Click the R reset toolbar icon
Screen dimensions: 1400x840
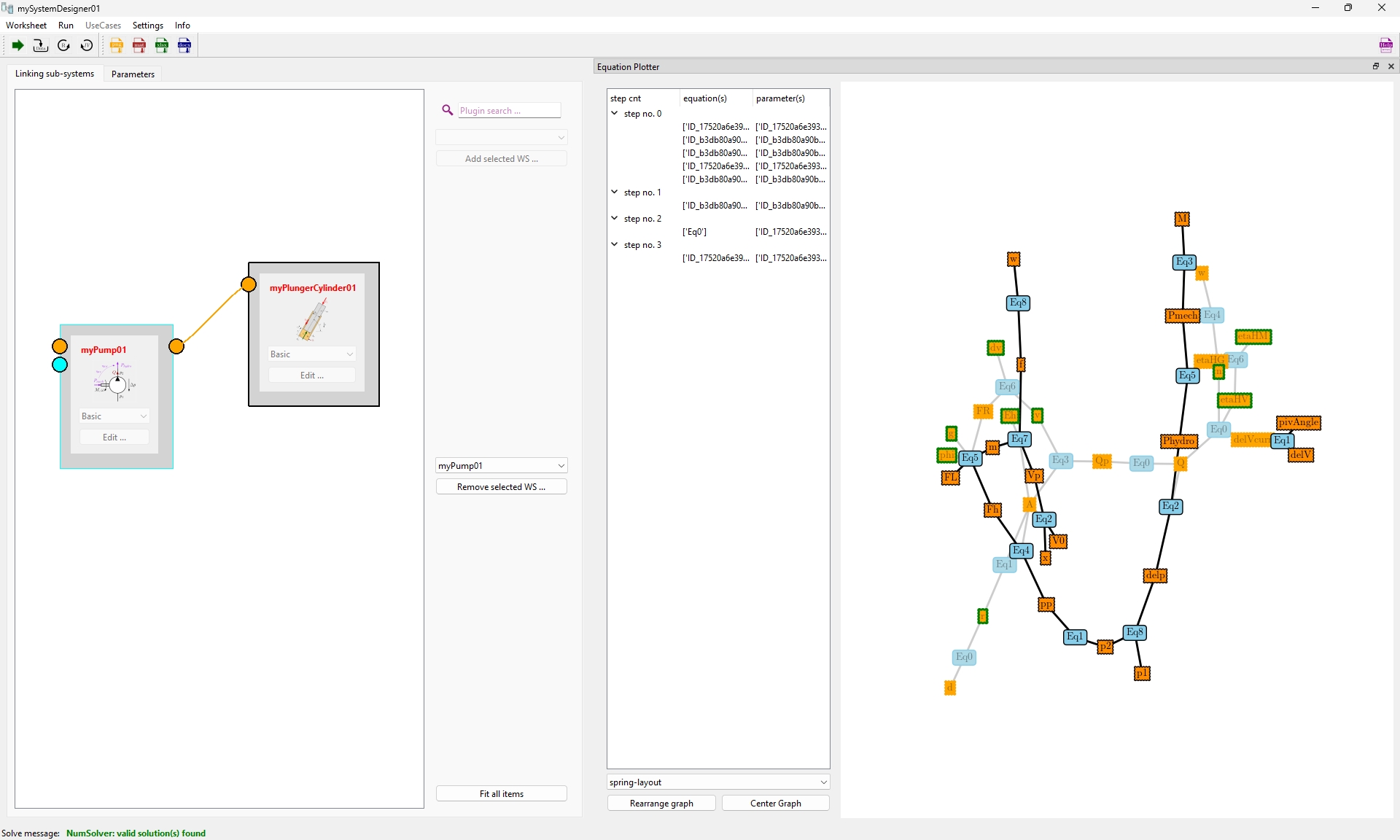(x=63, y=45)
